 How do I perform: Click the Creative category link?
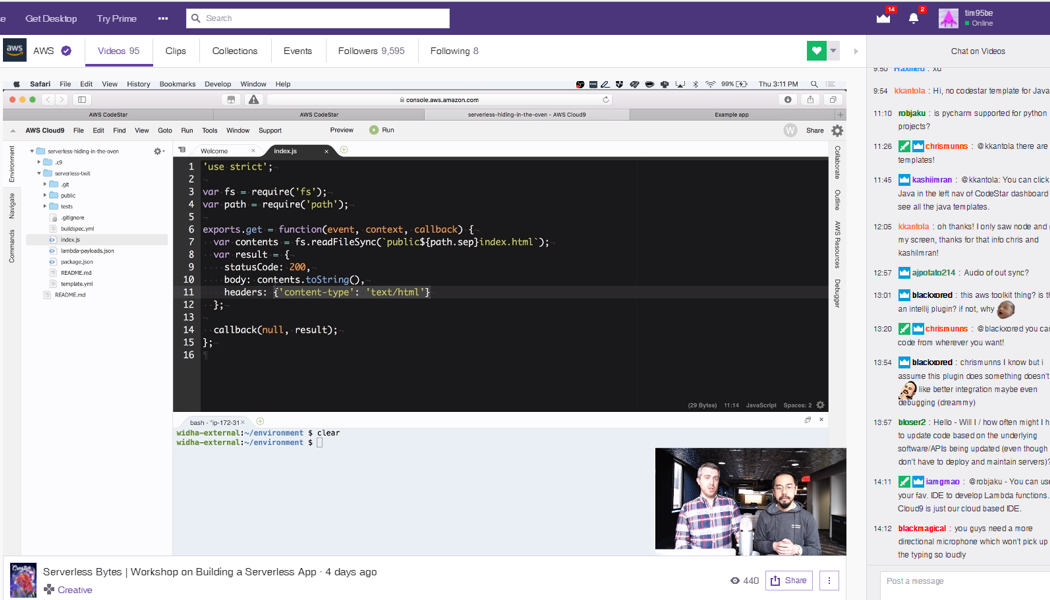tap(74, 590)
